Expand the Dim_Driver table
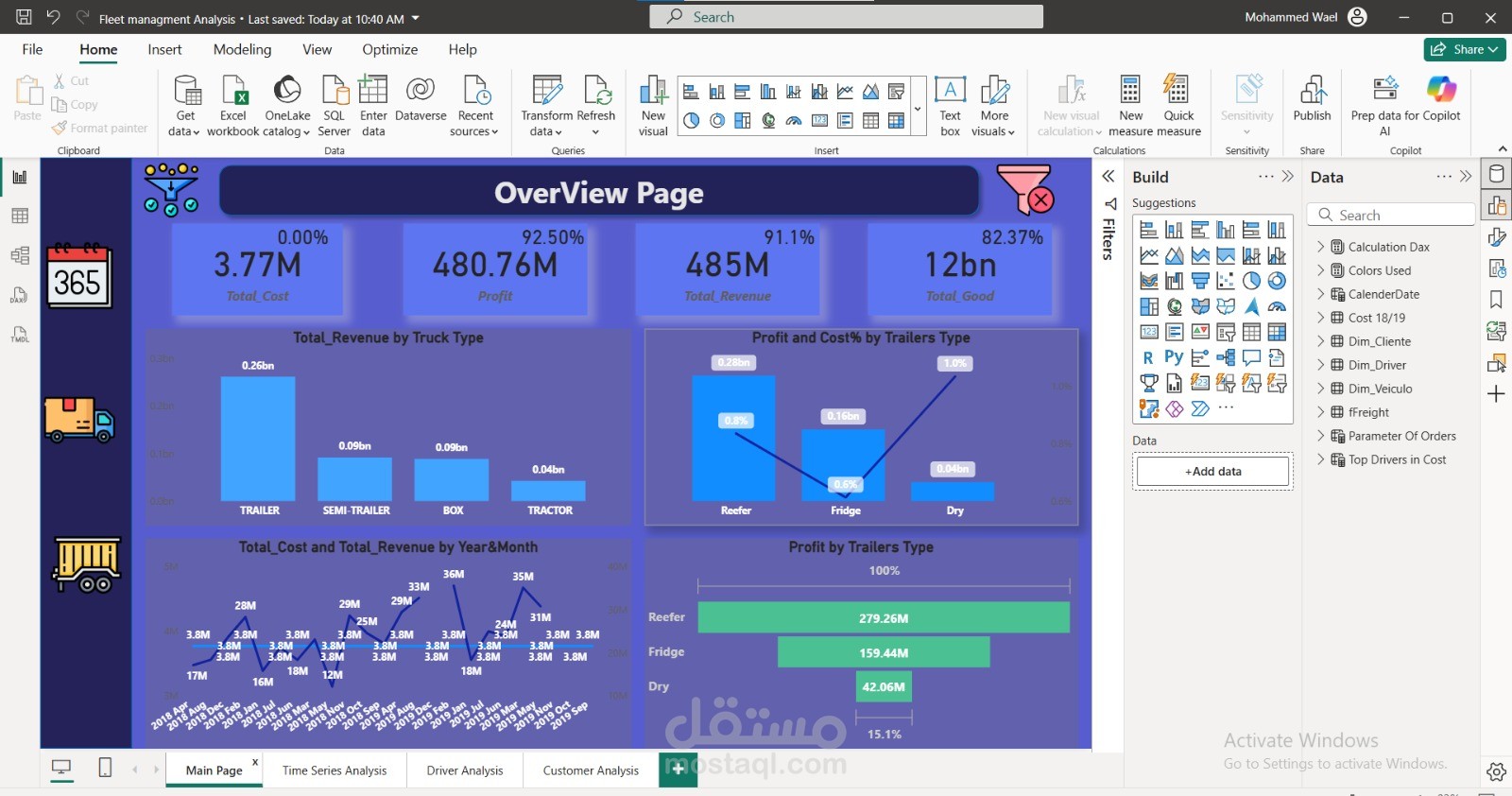Viewport: 1512px width, 796px height. (x=1321, y=365)
